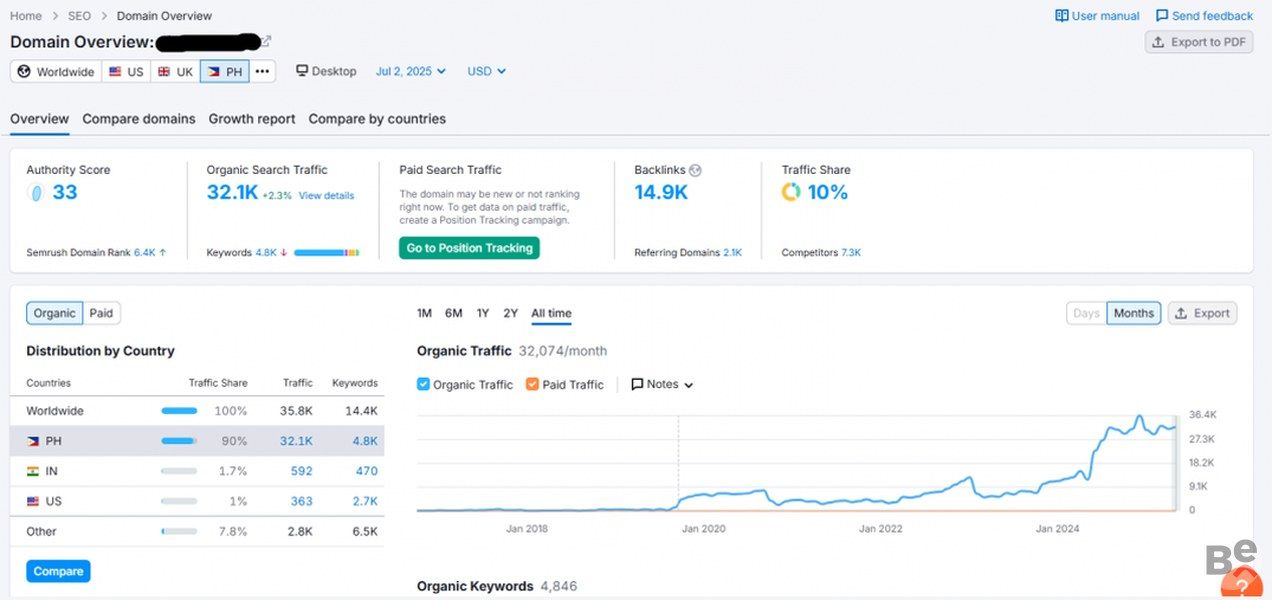Screen dimensions: 1272x600
Task: Open the Jul 2, 2025 date dropdown
Action: [x=410, y=72]
